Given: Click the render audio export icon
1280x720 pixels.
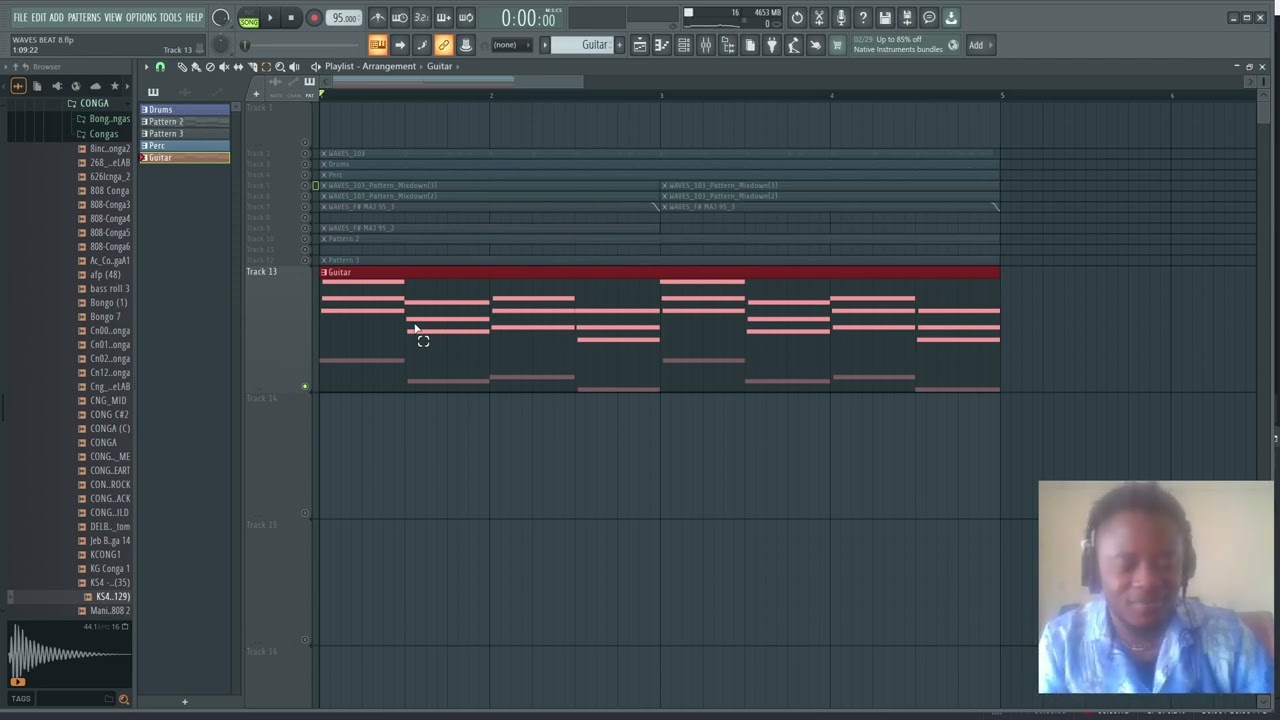Looking at the screenshot, I should pyautogui.click(x=907, y=18).
